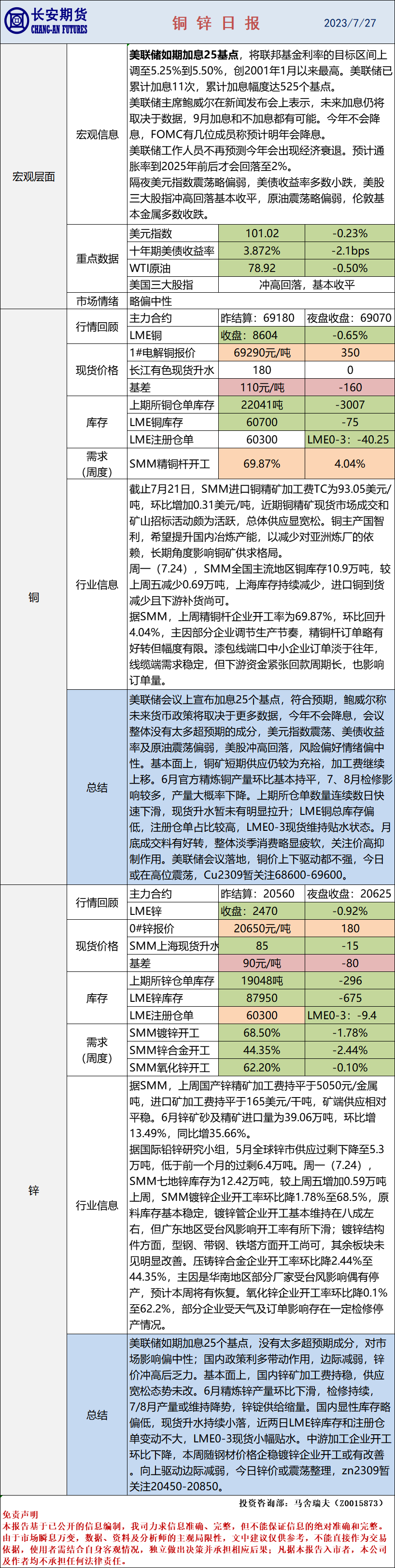Select the WTI change -0.50%
Viewport: 395px width, 1568px height.
(x=350, y=268)
